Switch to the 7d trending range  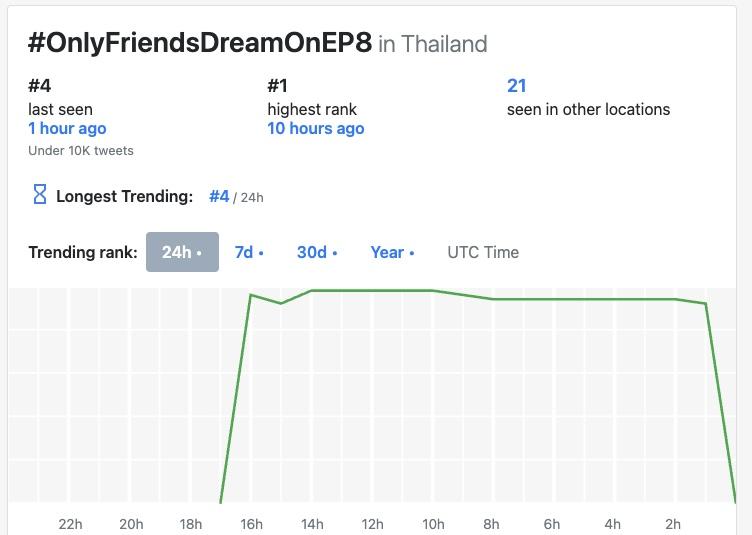click(x=249, y=252)
